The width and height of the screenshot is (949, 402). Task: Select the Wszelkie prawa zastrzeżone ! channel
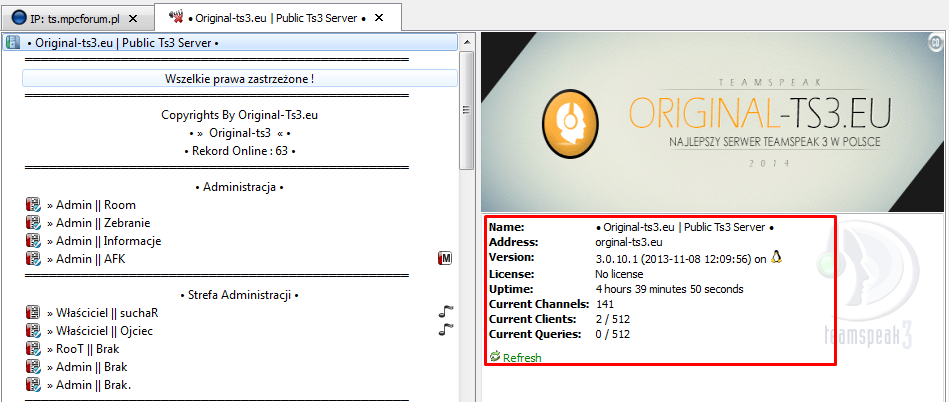tap(240, 79)
